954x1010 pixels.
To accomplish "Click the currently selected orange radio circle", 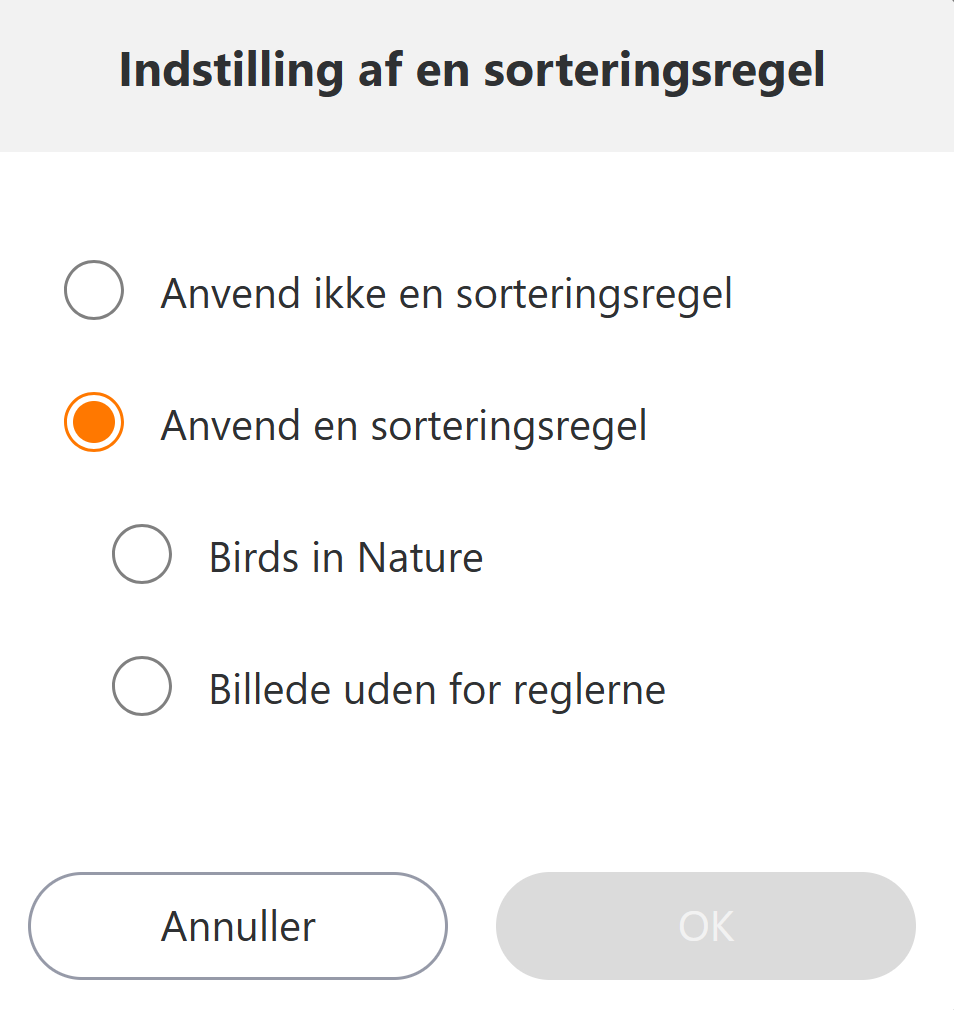I will click(x=94, y=422).
